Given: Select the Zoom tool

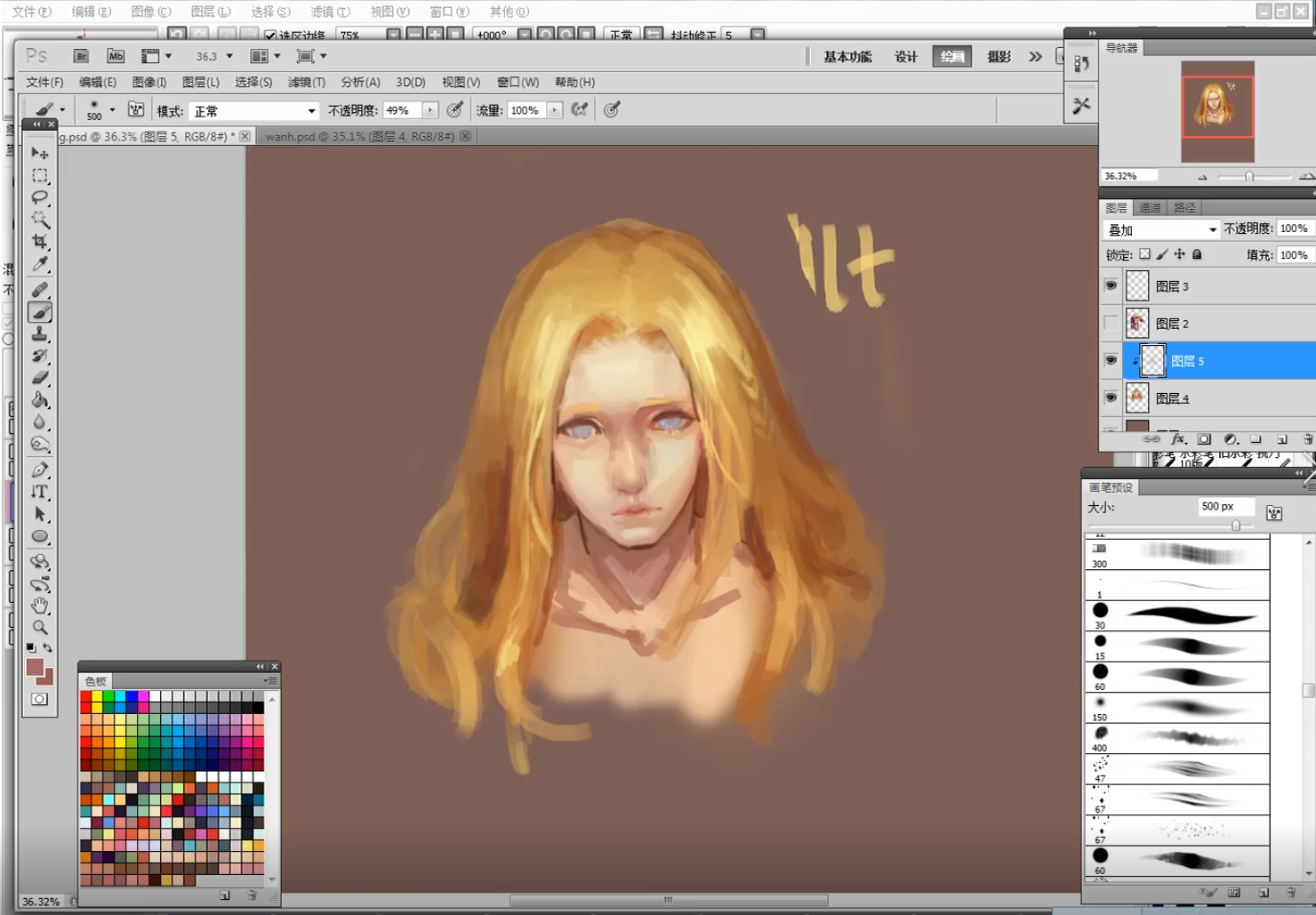Looking at the screenshot, I should coord(40,627).
